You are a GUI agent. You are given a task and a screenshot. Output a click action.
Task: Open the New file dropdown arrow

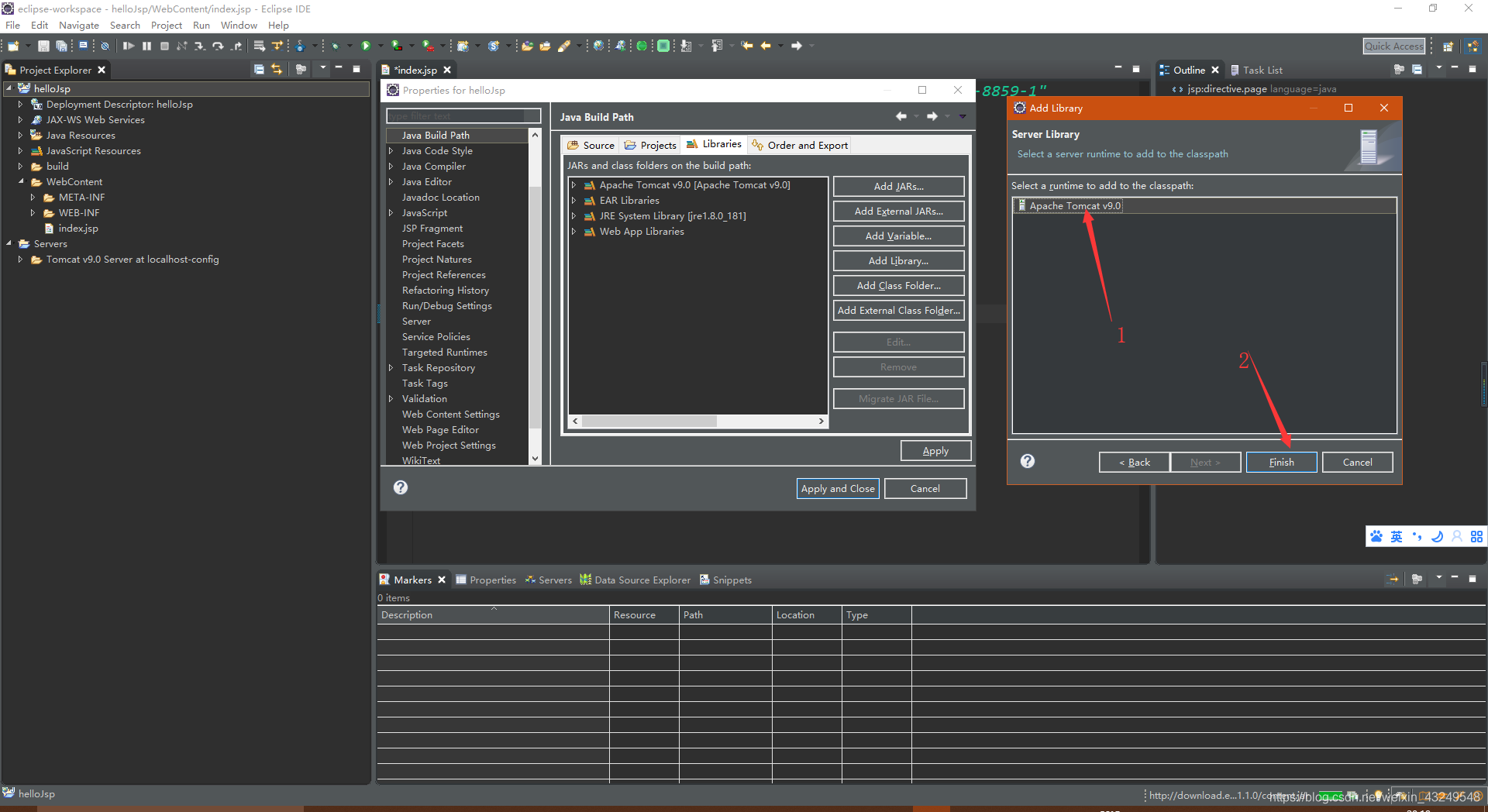coord(28,46)
